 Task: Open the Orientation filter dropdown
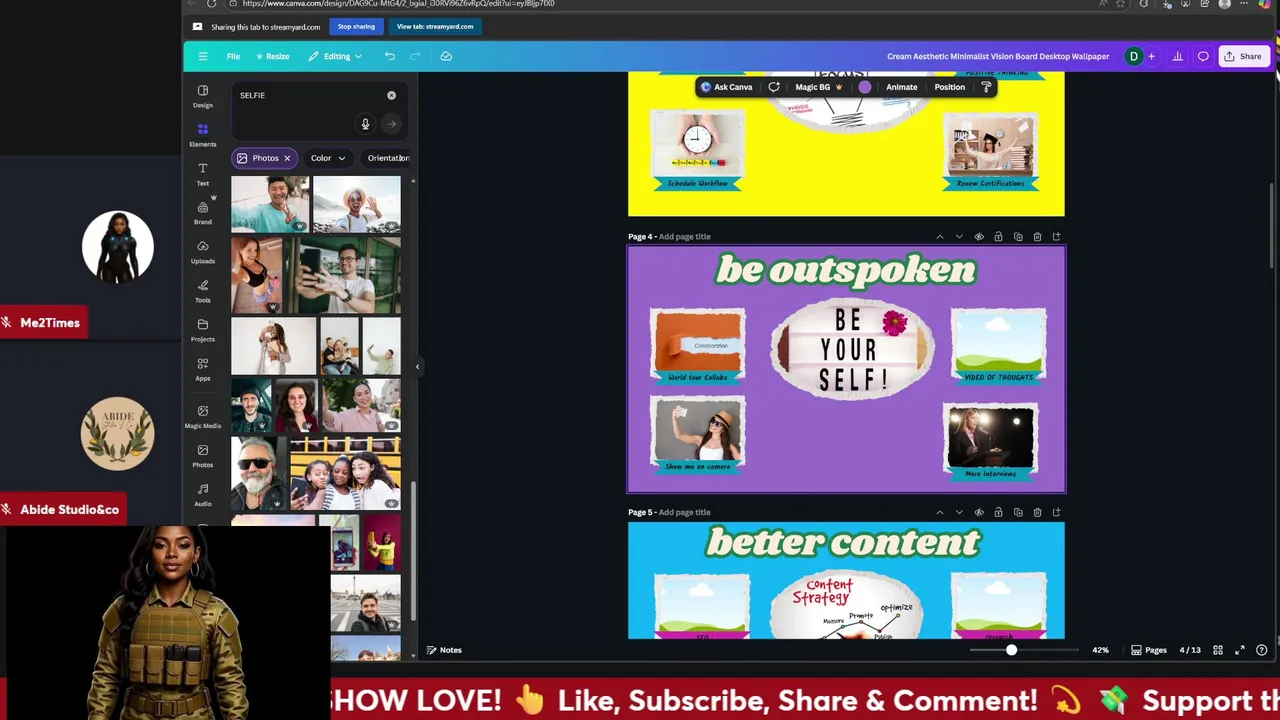point(387,158)
